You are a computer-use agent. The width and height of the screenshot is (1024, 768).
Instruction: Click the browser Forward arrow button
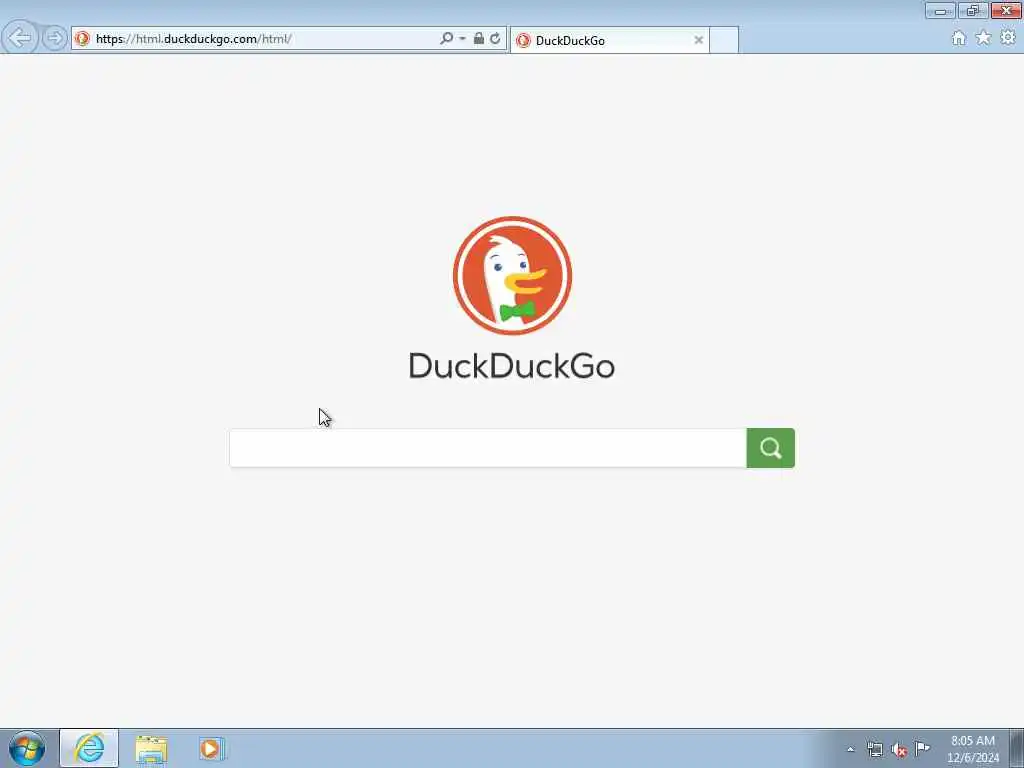click(55, 38)
